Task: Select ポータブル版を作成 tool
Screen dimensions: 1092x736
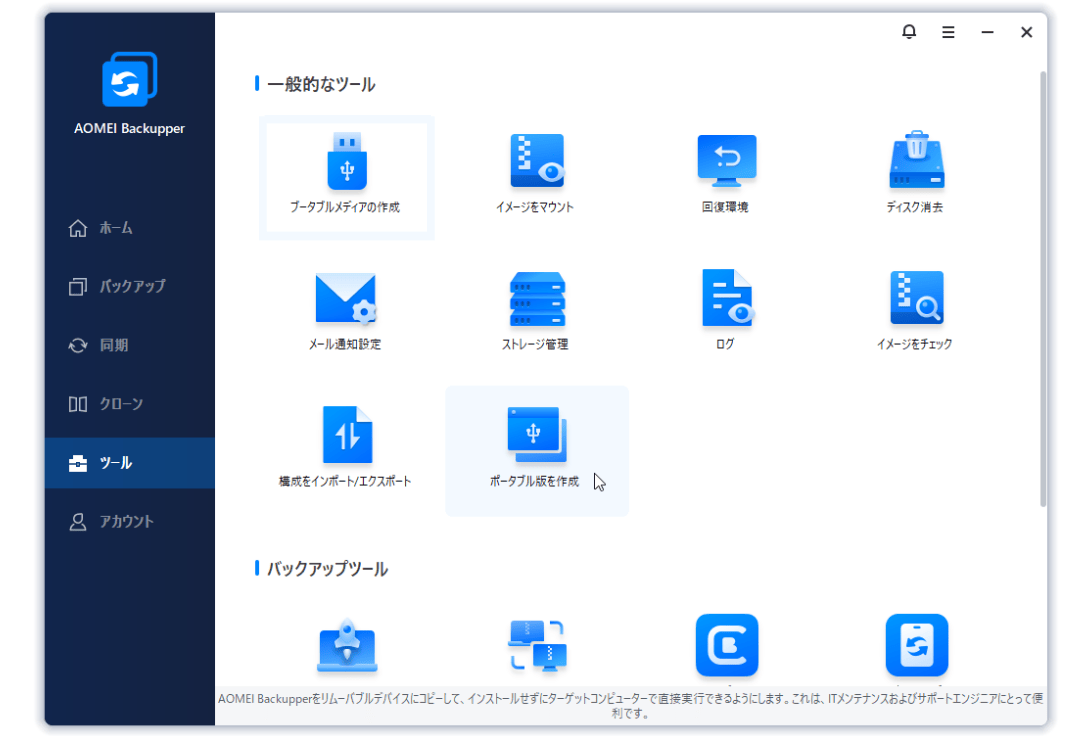Action: tap(536, 451)
